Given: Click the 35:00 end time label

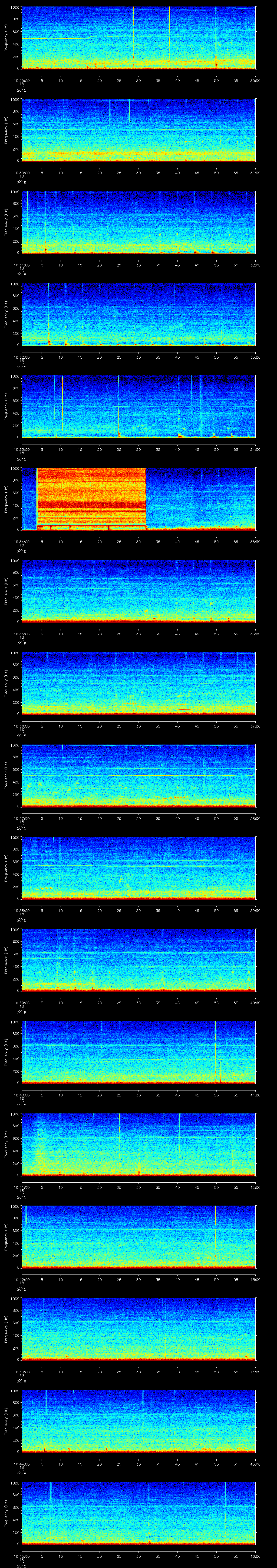Looking at the screenshot, I should coord(255,542).
